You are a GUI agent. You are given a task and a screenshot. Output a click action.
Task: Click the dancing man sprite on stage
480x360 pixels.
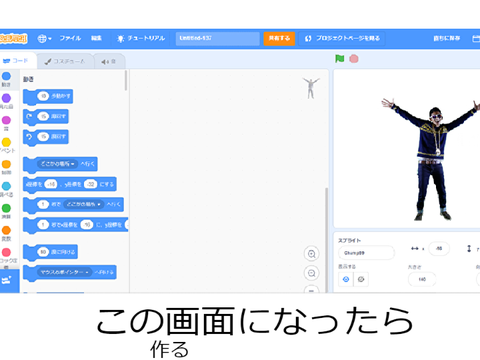[432, 159]
